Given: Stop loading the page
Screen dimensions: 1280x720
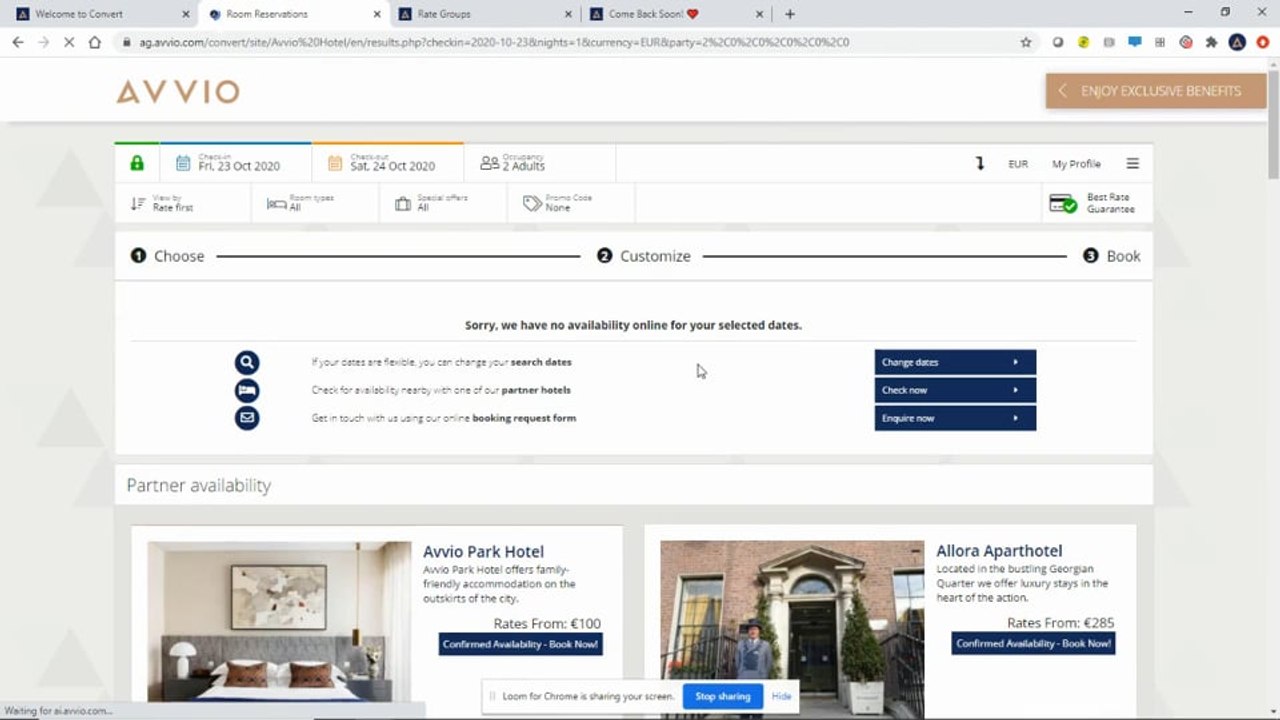Looking at the screenshot, I should click(69, 42).
